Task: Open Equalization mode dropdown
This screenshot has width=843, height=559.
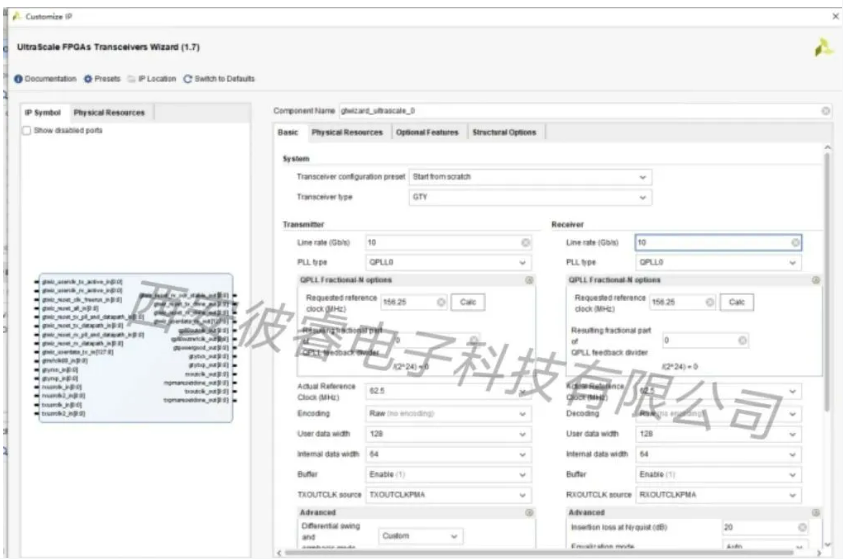Action: click(765, 546)
